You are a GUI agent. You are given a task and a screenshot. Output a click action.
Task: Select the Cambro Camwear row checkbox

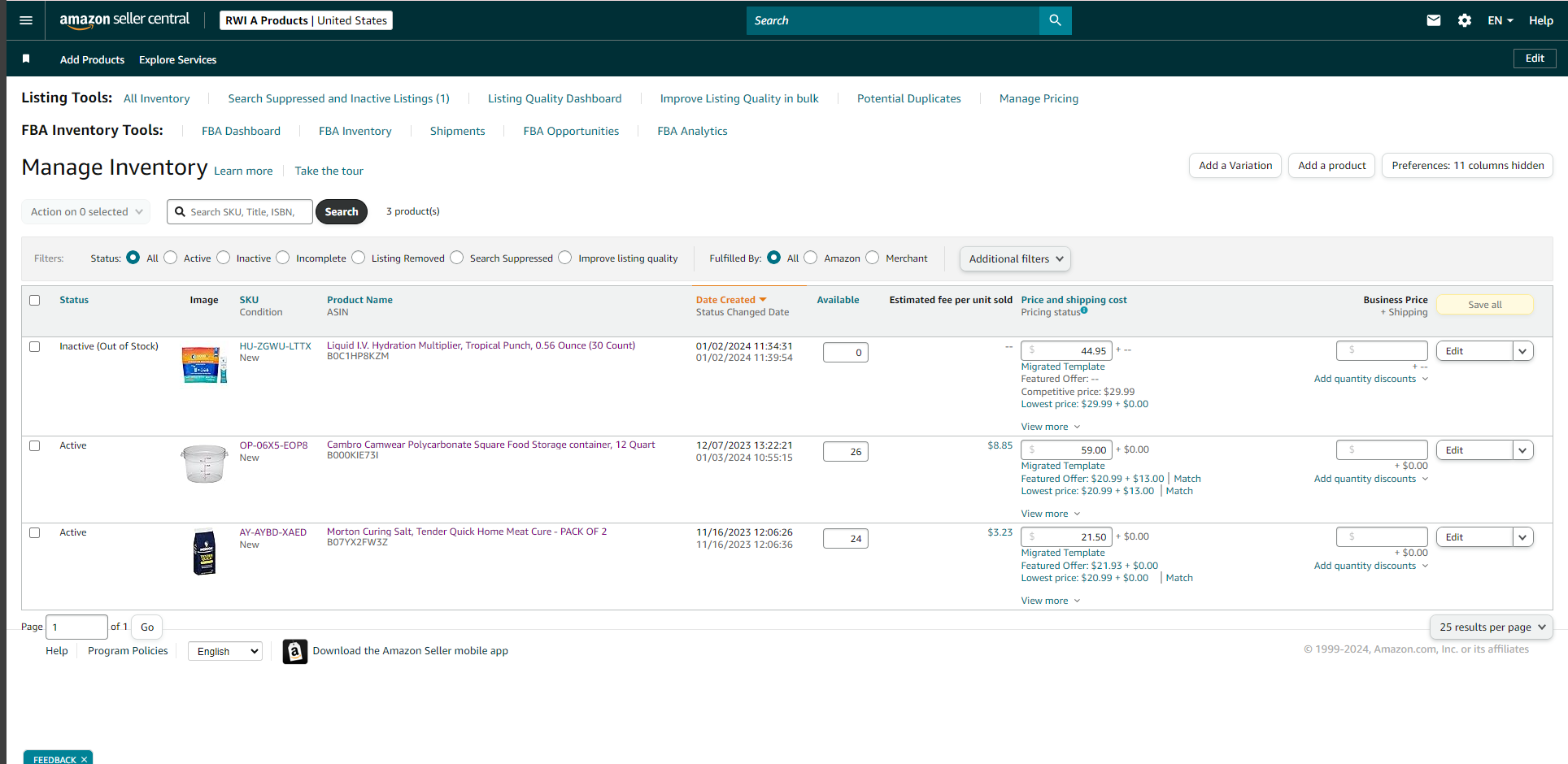click(34, 445)
